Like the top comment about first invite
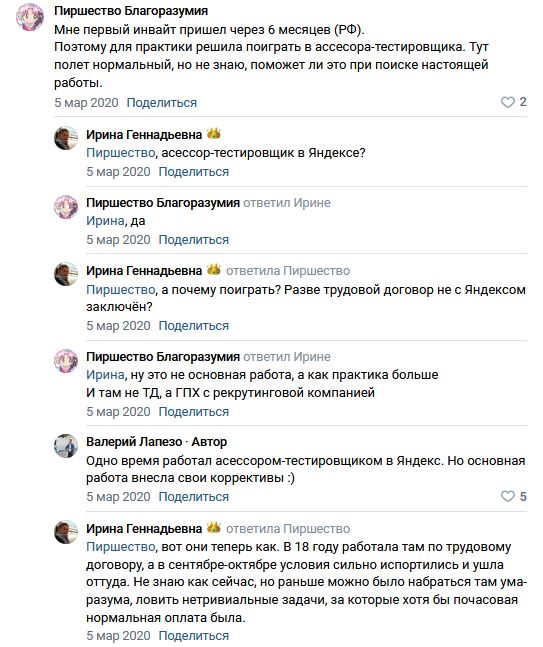 [507, 102]
